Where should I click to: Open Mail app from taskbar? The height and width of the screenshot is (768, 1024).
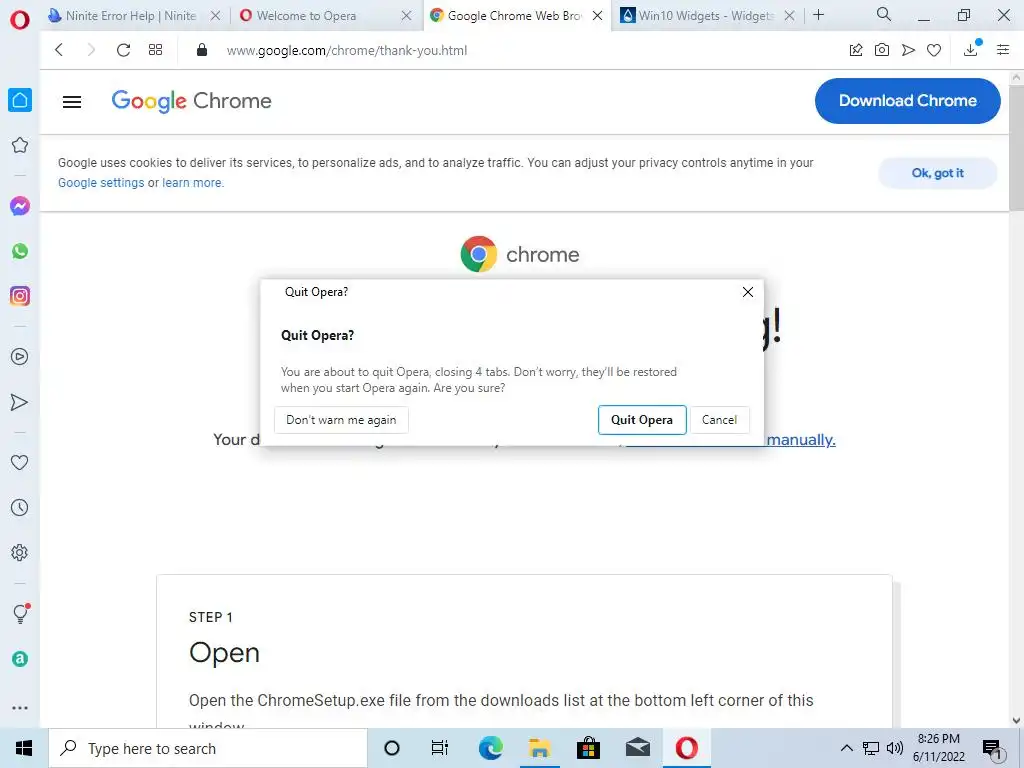click(637, 748)
